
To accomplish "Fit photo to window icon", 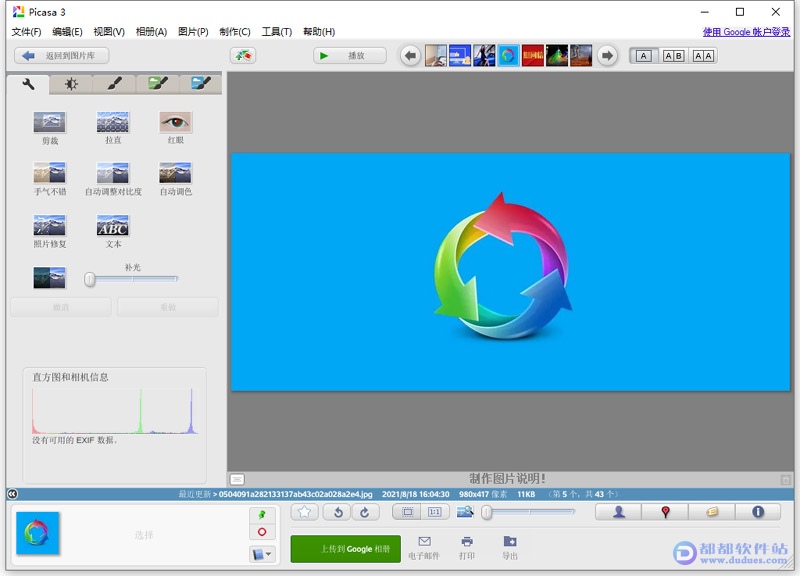I will [407, 512].
